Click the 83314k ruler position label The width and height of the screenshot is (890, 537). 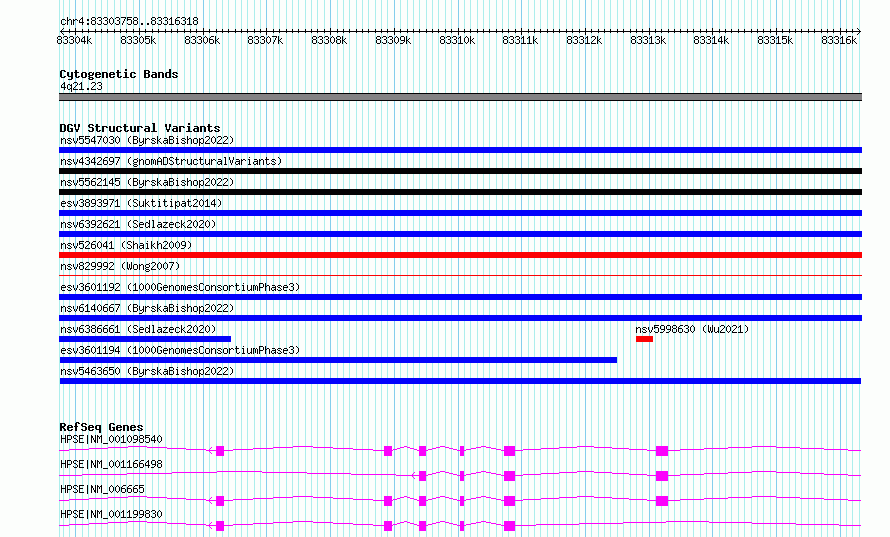(x=711, y=40)
